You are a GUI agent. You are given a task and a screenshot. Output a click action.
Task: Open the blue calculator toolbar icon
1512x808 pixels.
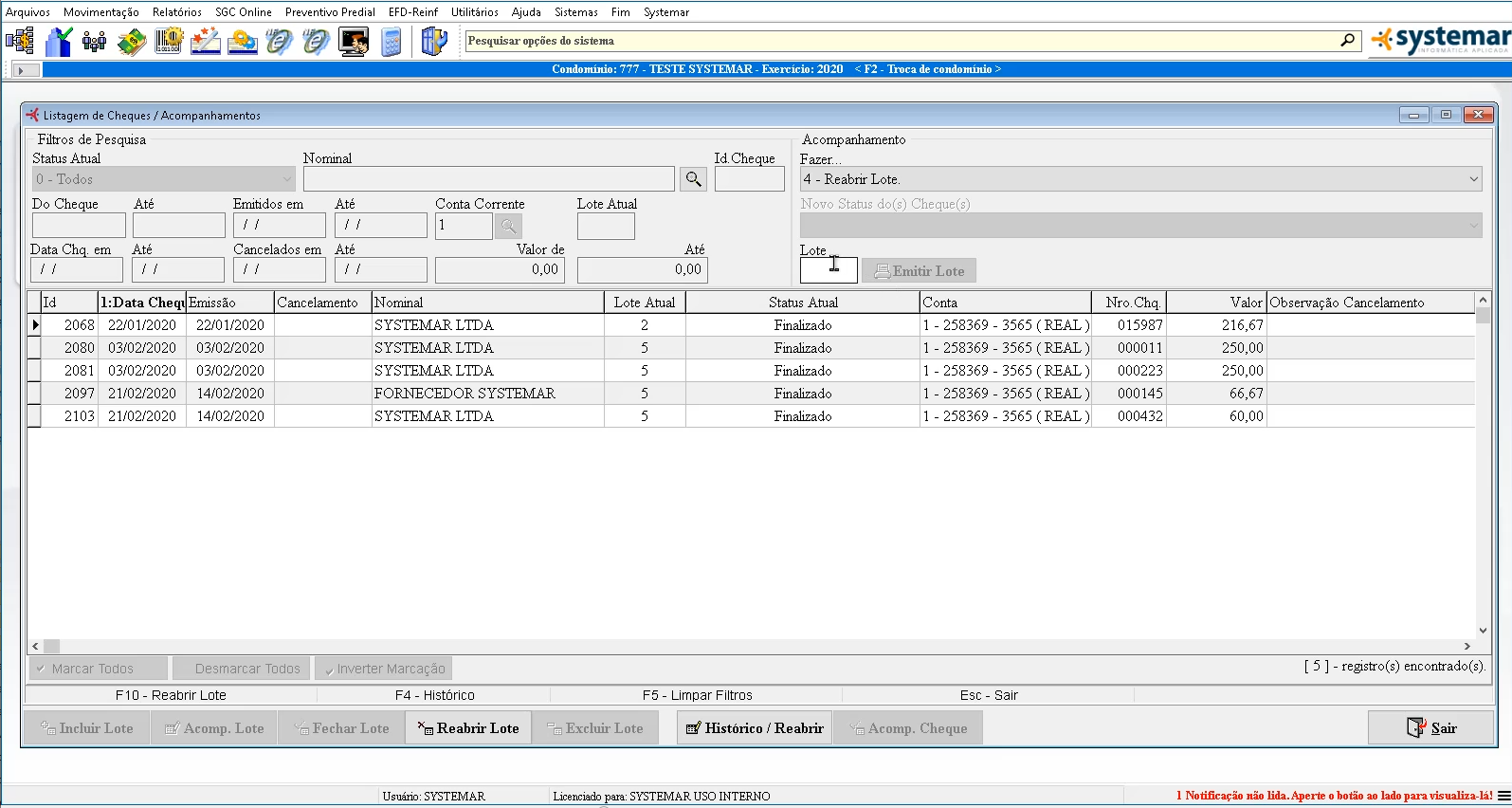(392, 42)
